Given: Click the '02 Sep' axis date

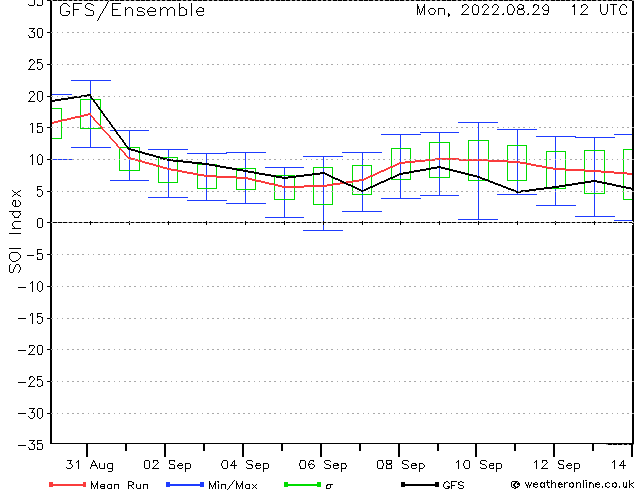Looking at the screenshot, I should tap(167, 465).
